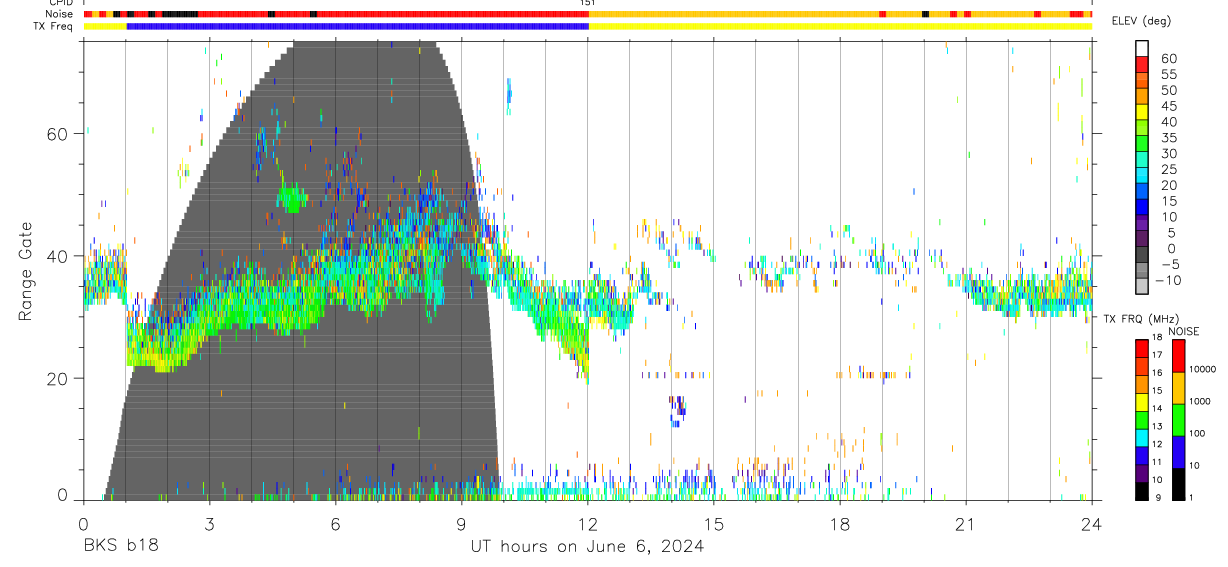Click the 'NOISE' legend title
The width and height of the screenshot is (1228, 567).
[1183, 332]
